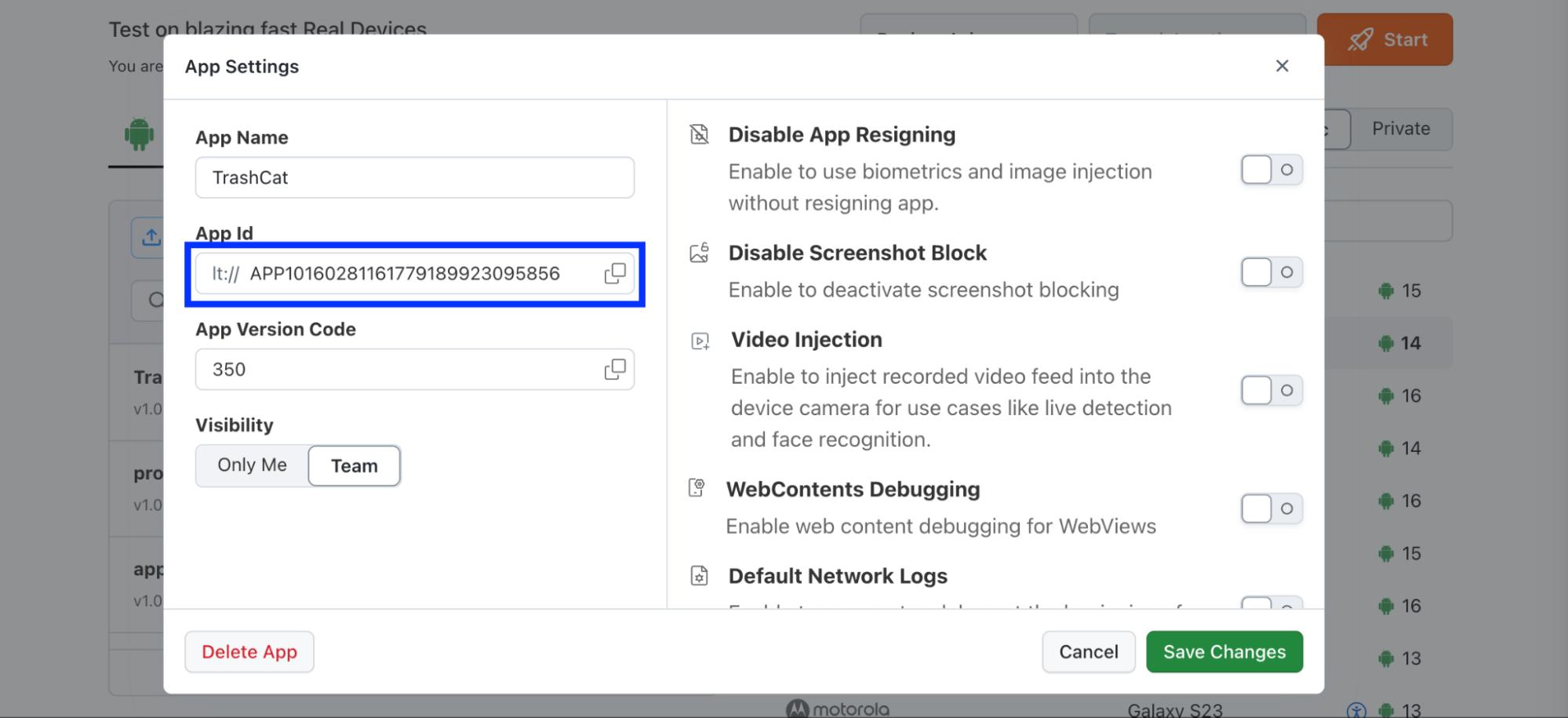Click the upload app icon
The width and height of the screenshot is (1568, 718).
(x=151, y=237)
